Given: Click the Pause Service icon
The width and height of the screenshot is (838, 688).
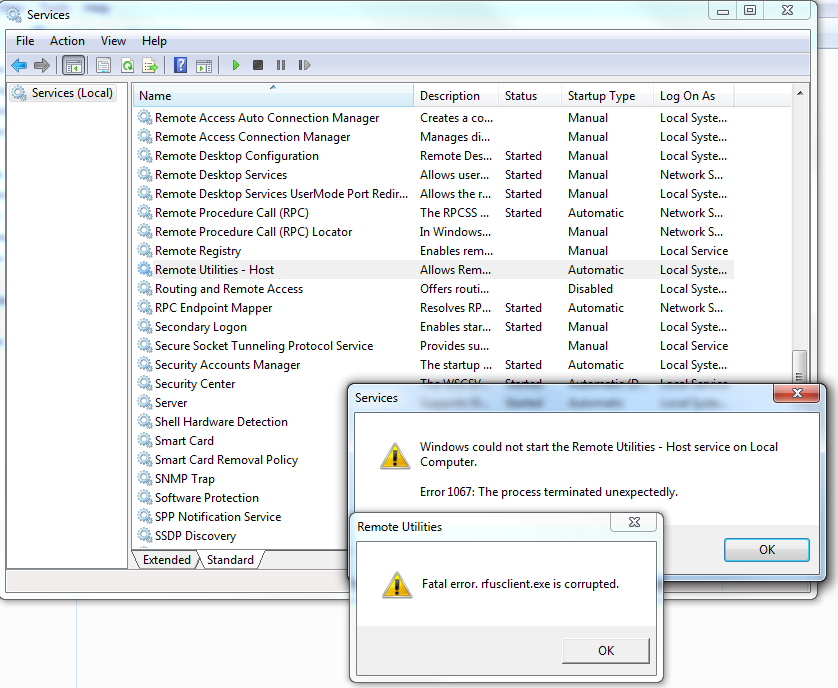Looking at the screenshot, I should [x=281, y=65].
